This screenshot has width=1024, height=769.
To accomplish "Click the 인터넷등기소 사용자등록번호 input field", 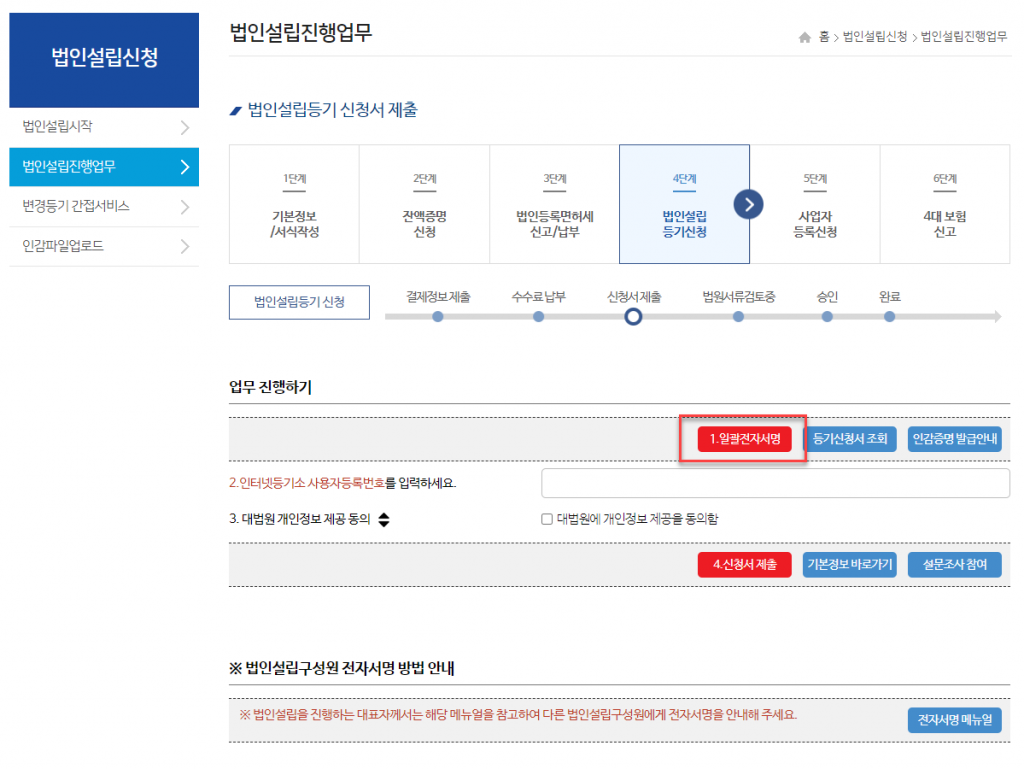I will point(775,483).
